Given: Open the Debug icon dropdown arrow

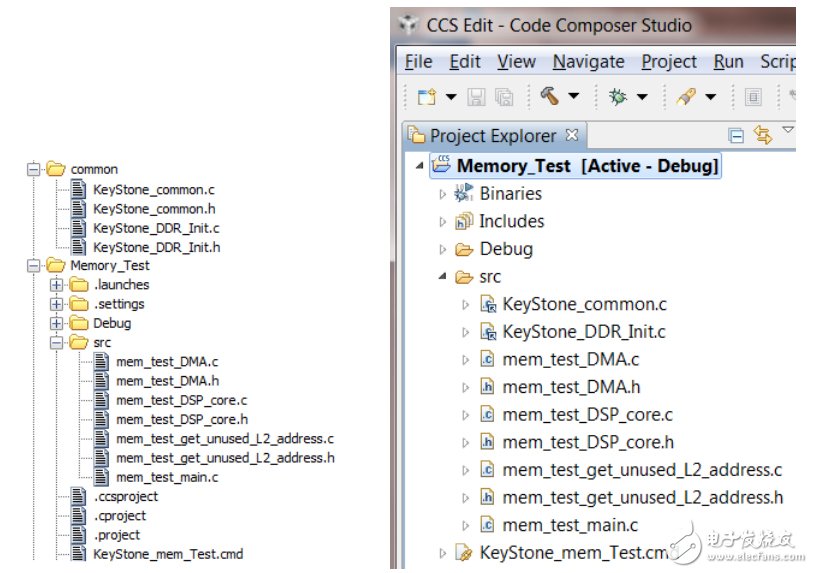Looking at the screenshot, I should point(642,97).
